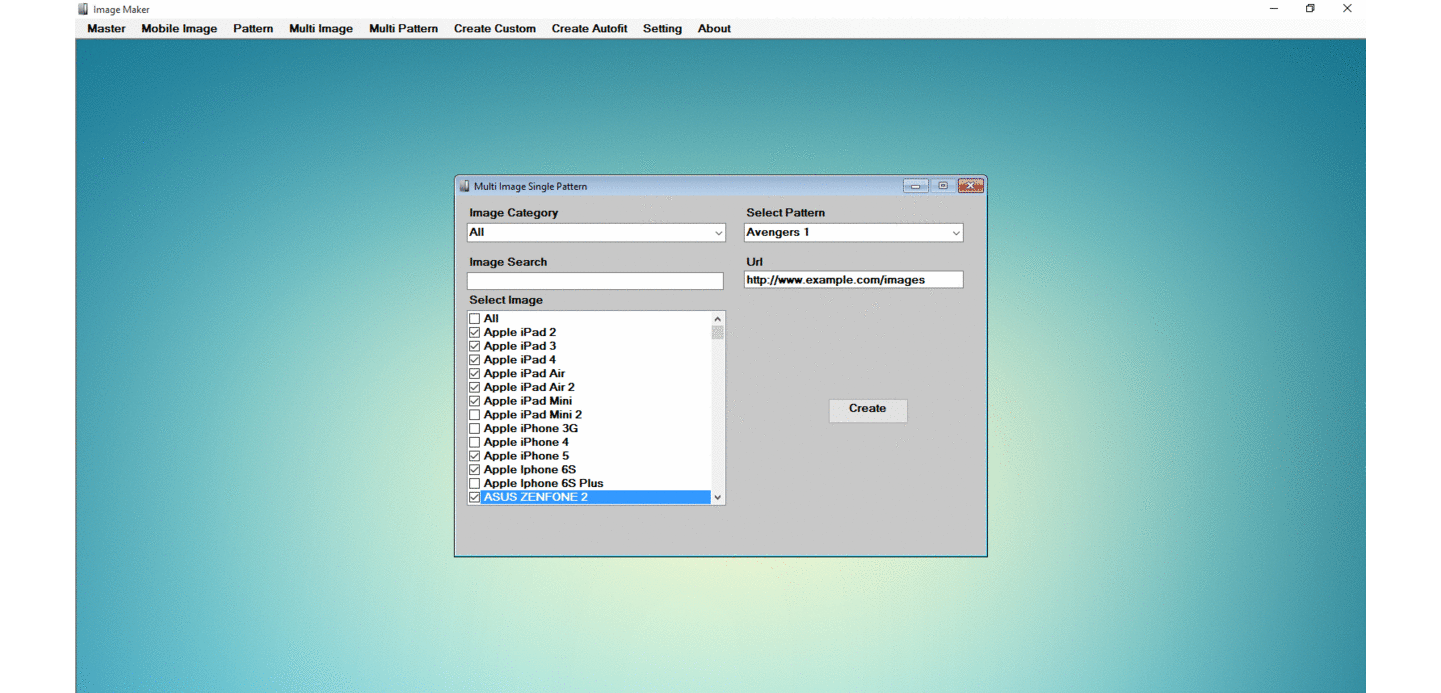Image resolution: width=1441 pixels, height=693 pixels.
Task: Restore down the main Image Maker window
Action: 1310,9
